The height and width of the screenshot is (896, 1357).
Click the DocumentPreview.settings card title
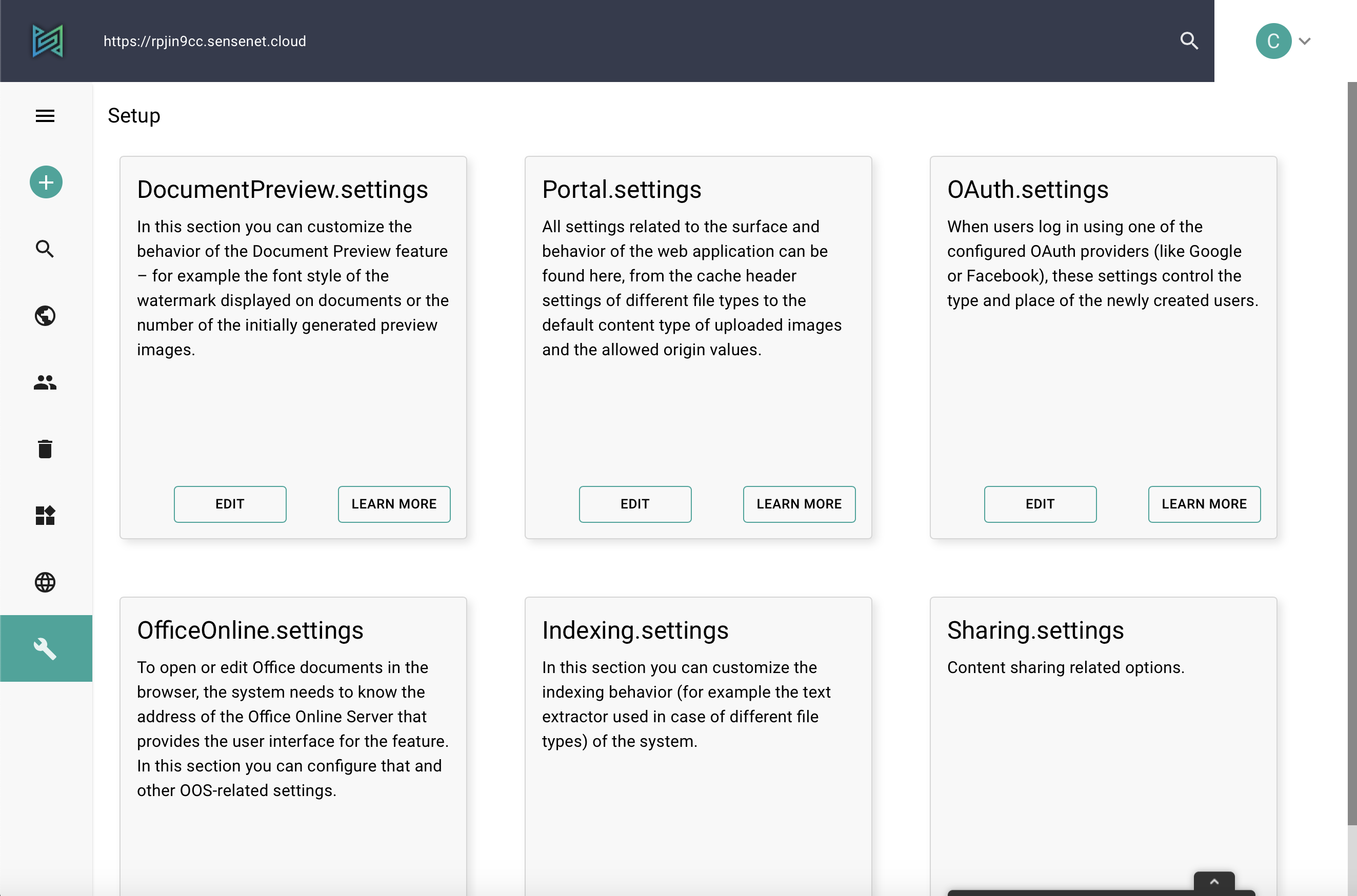[283, 189]
